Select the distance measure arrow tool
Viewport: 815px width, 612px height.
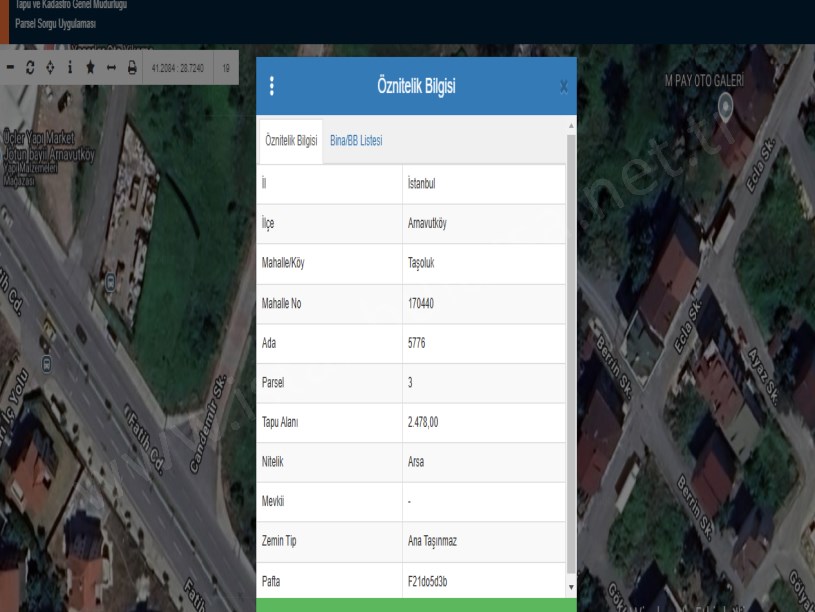click(x=111, y=68)
